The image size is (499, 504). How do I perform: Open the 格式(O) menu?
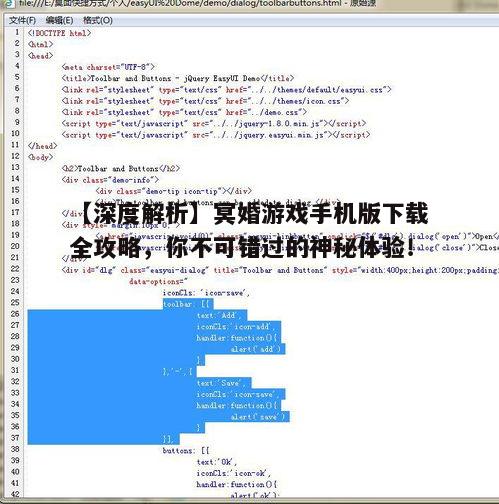(x=98, y=20)
